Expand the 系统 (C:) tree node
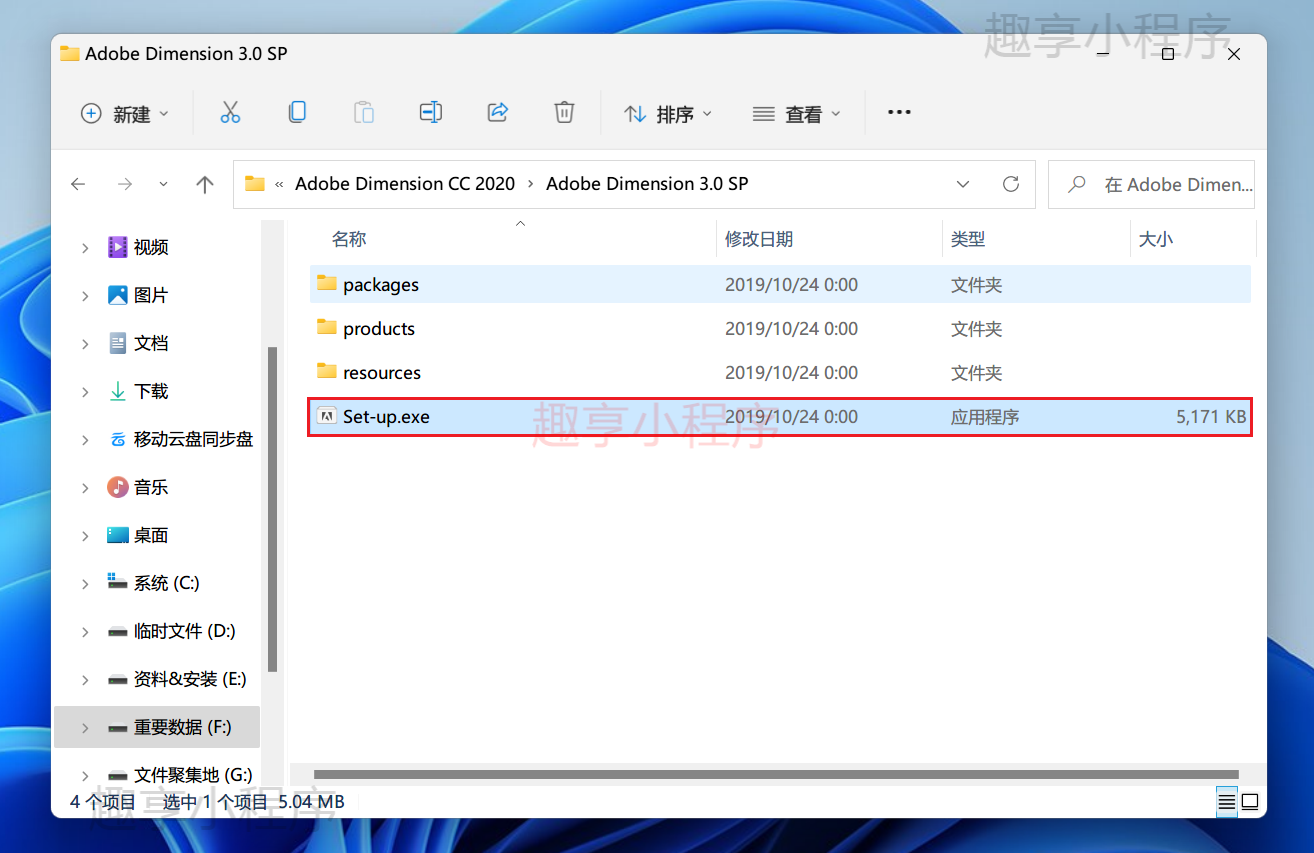The image size is (1314, 853). click(x=85, y=583)
